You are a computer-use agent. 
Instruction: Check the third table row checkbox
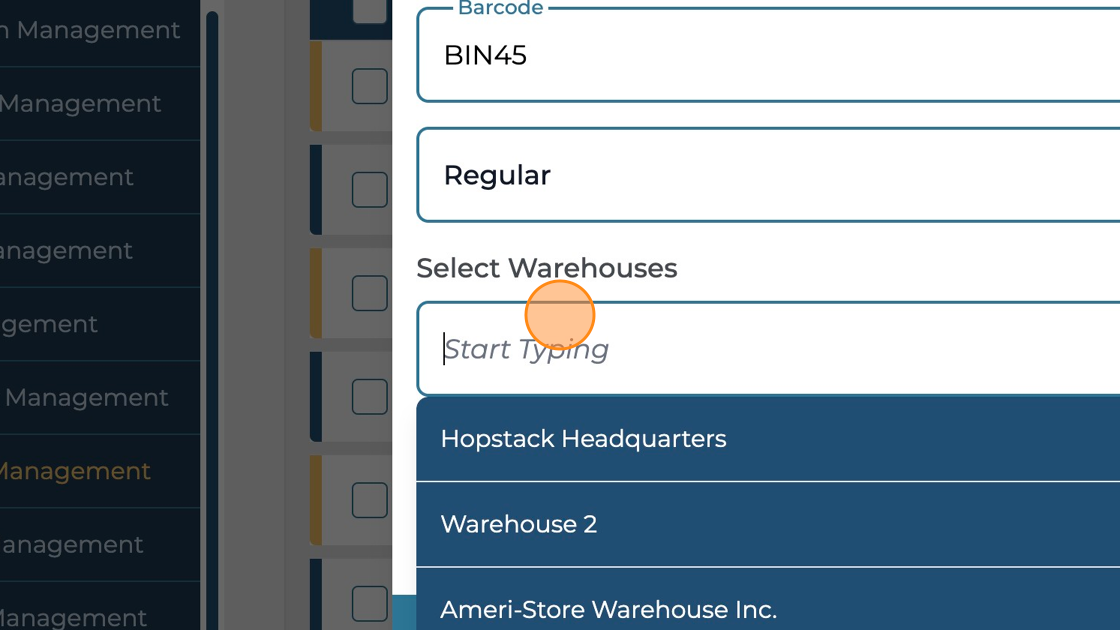click(369, 293)
